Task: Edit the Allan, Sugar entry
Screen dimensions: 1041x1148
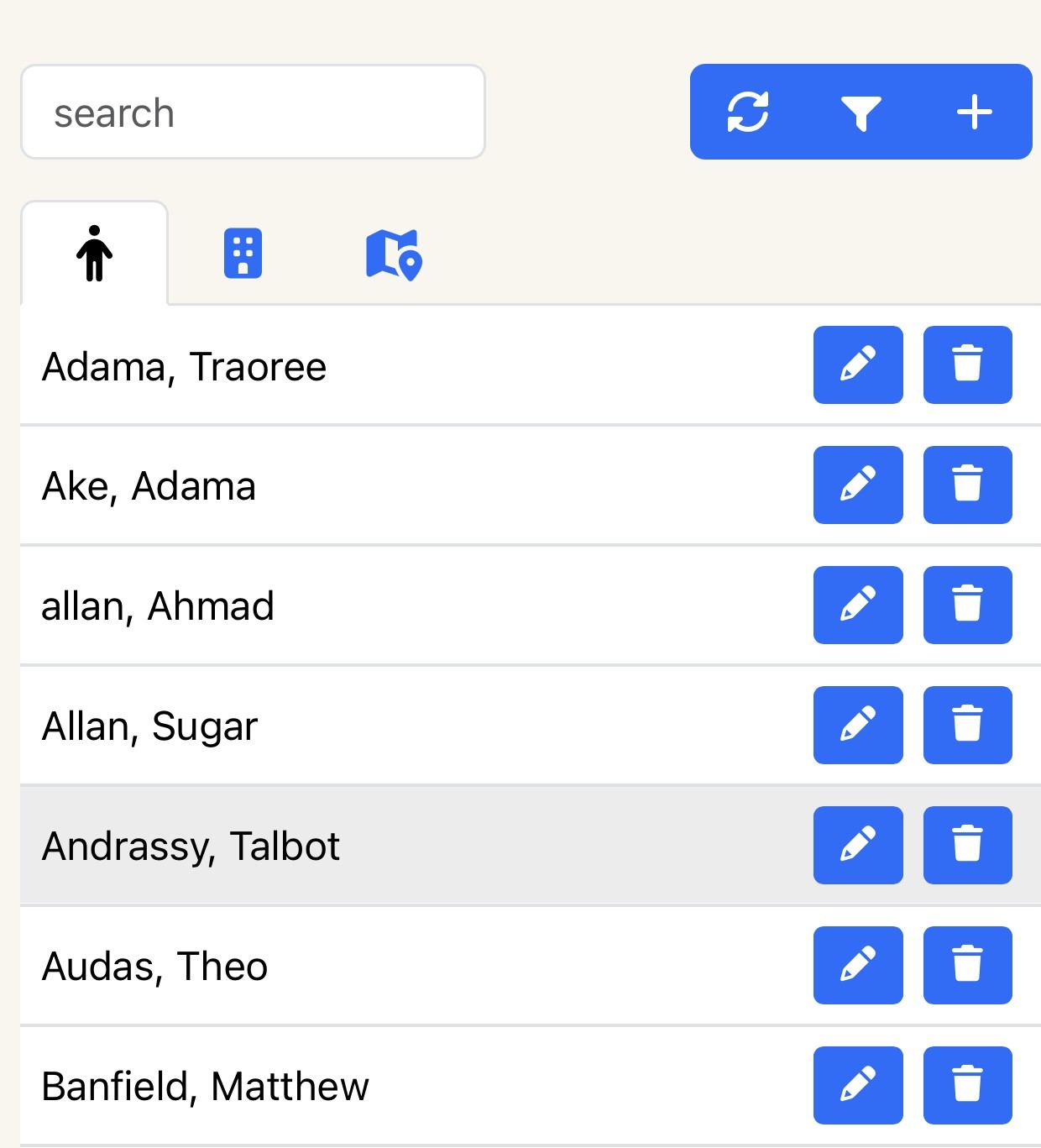Action: tap(858, 725)
